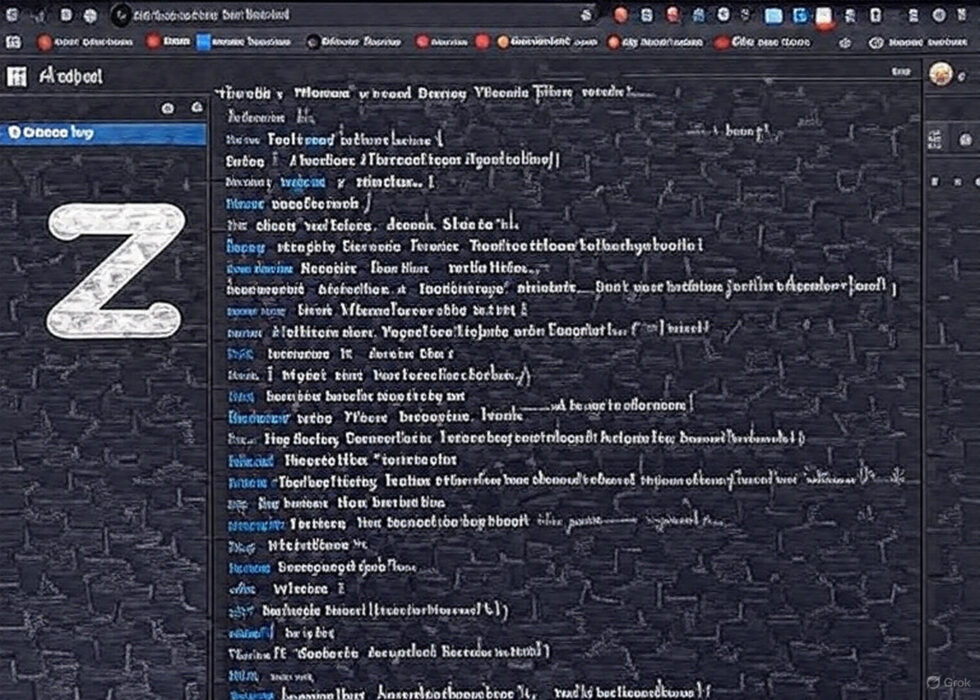Image resolution: width=980 pixels, height=700 pixels.
Task: Click the icon at the far left of the bookmarks bar
Action: point(14,42)
